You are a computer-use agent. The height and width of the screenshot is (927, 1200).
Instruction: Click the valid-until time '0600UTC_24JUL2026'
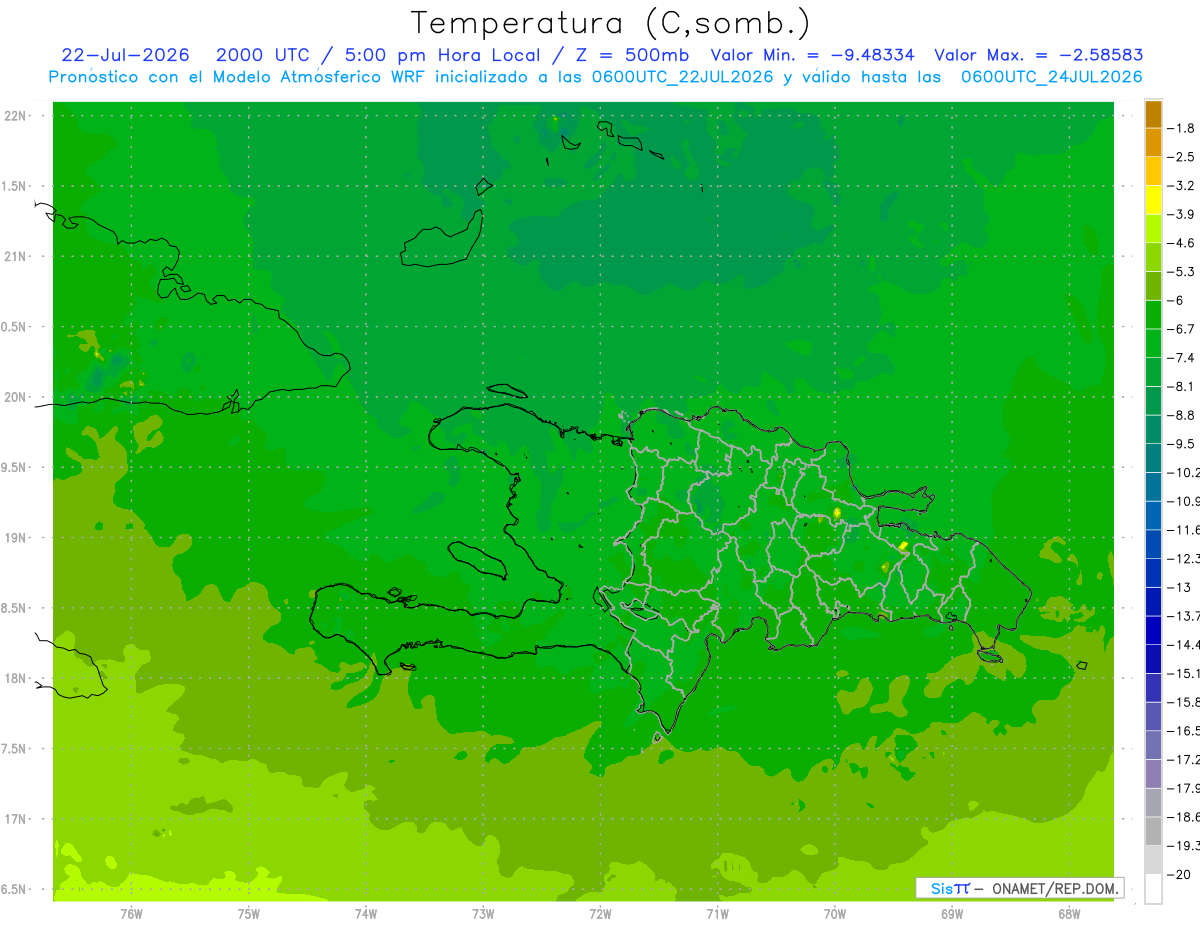(x=1051, y=77)
